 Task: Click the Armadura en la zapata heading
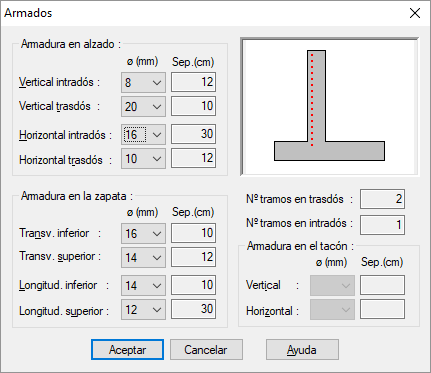tap(77, 196)
